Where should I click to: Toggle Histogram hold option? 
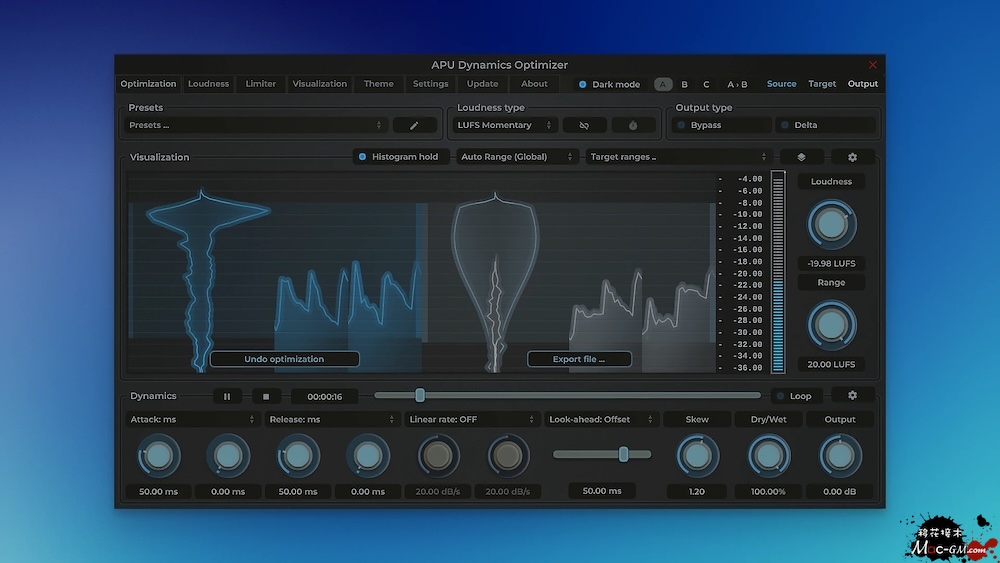coord(363,157)
